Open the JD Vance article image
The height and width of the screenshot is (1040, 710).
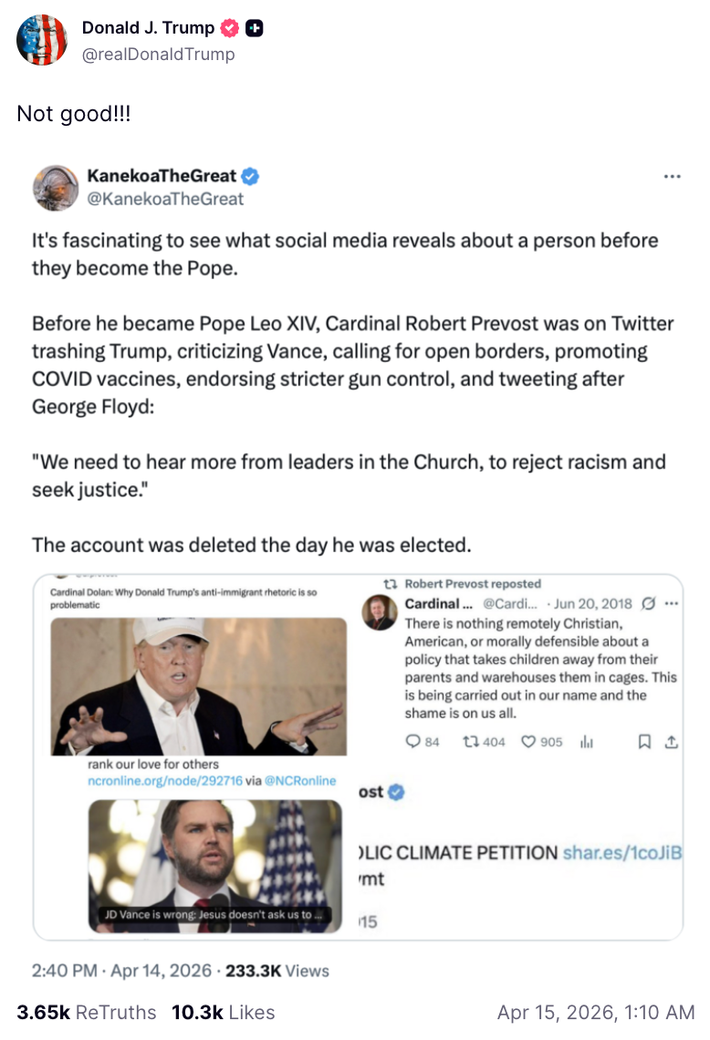(214, 866)
